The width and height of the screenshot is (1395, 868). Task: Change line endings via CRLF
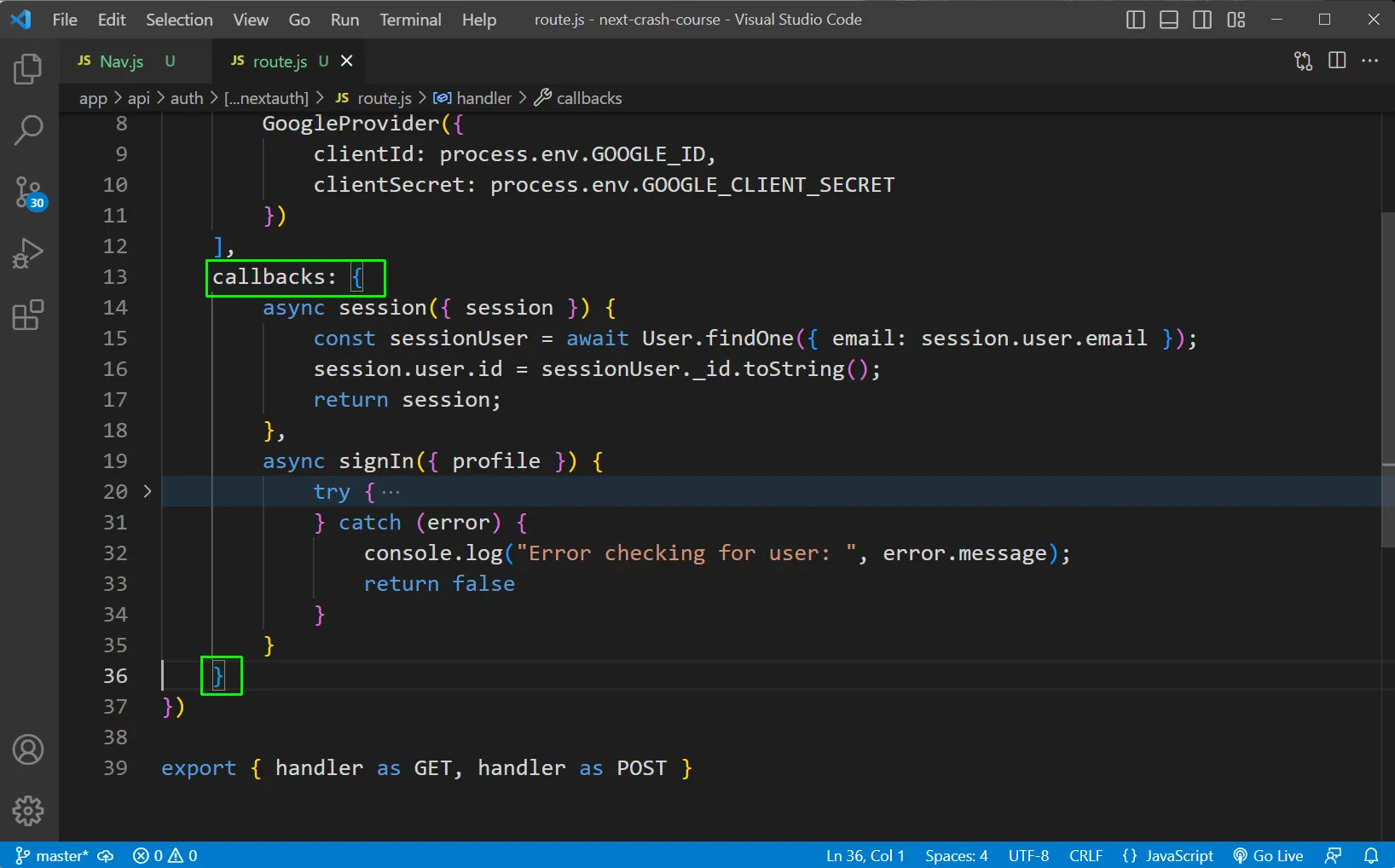(1085, 855)
